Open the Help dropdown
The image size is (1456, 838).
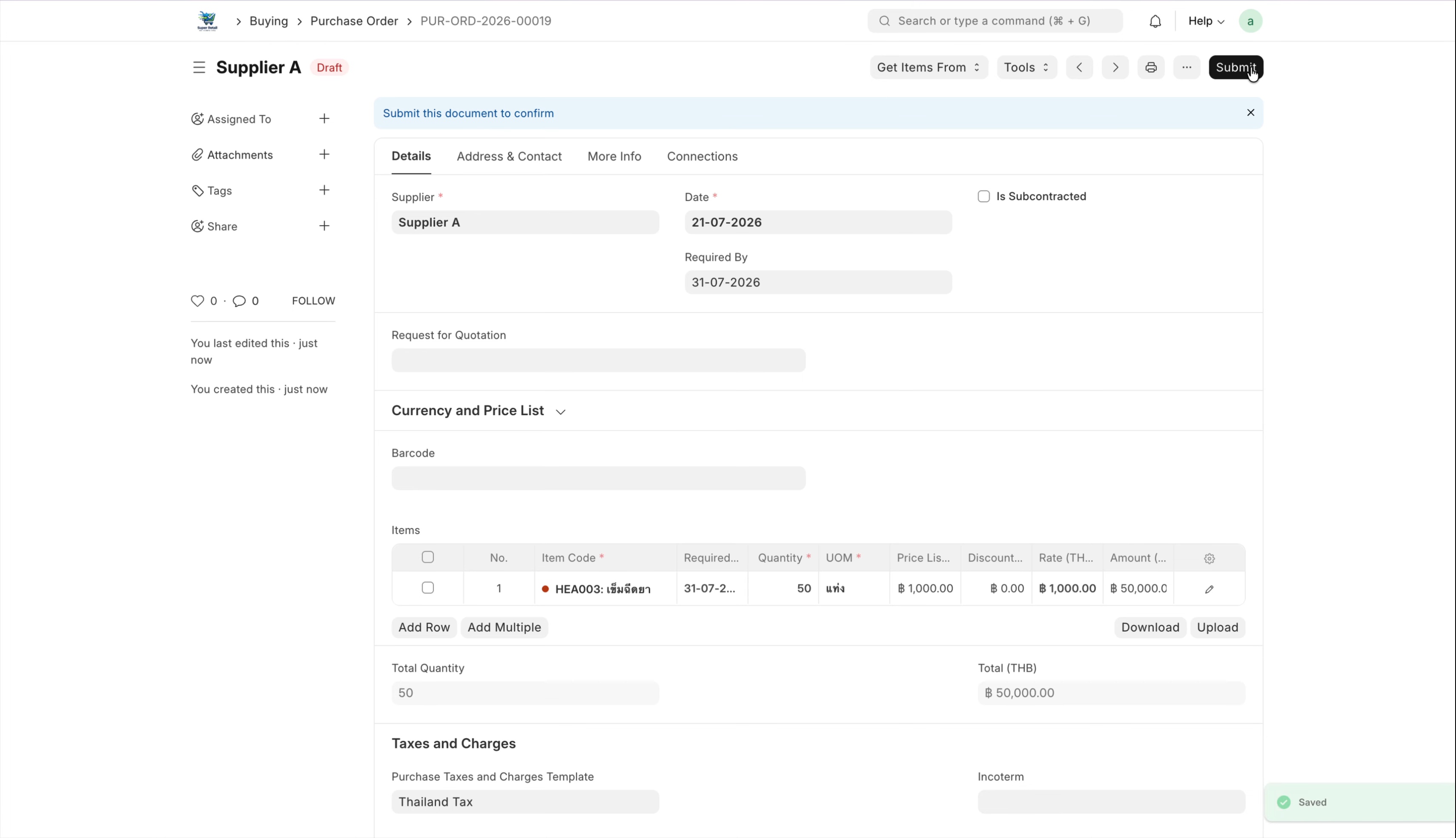point(1206,21)
